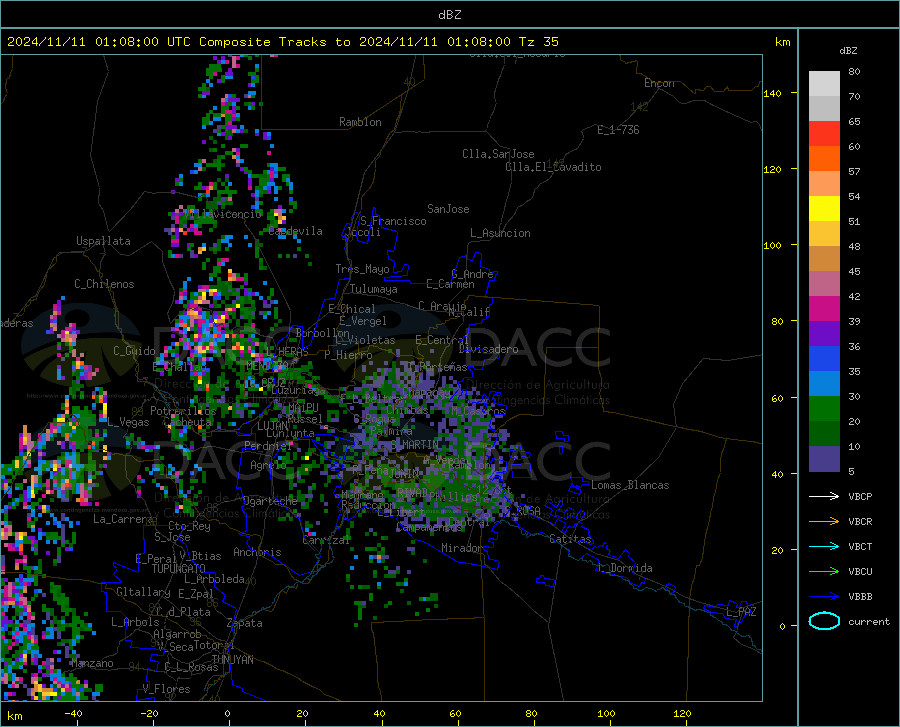Click the 'Manzano' map label
The height and width of the screenshot is (727, 900).
point(92,663)
